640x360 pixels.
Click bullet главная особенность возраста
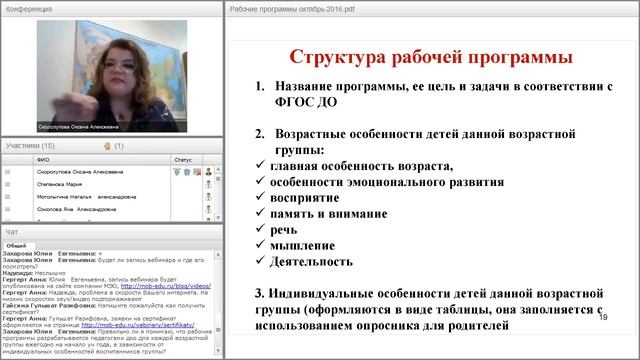(362, 166)
